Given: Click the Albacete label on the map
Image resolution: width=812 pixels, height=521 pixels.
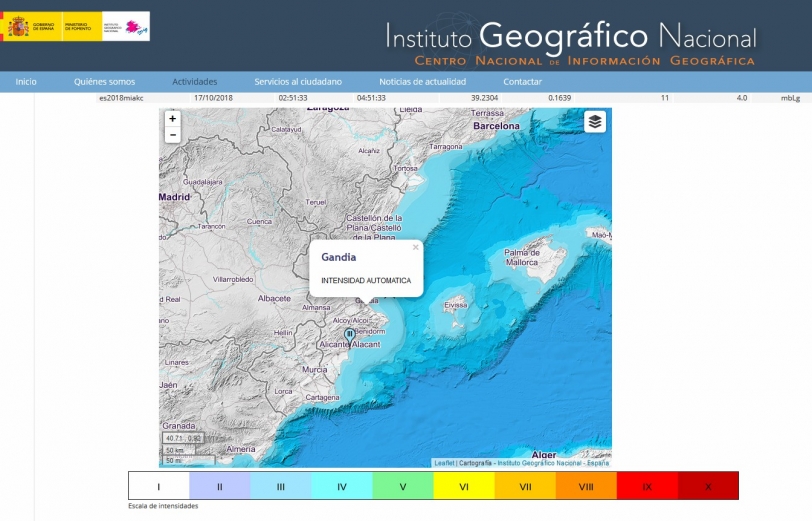Looking at the screenshot, I should click(274, 298).
